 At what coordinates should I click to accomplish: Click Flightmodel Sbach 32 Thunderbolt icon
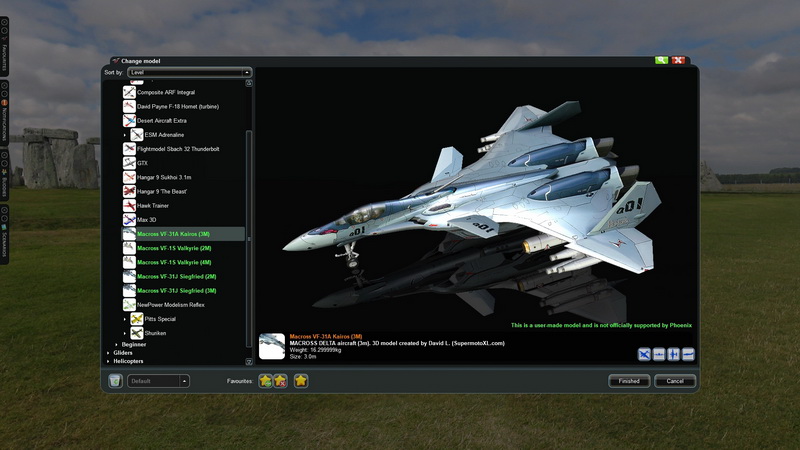[129, 149]
